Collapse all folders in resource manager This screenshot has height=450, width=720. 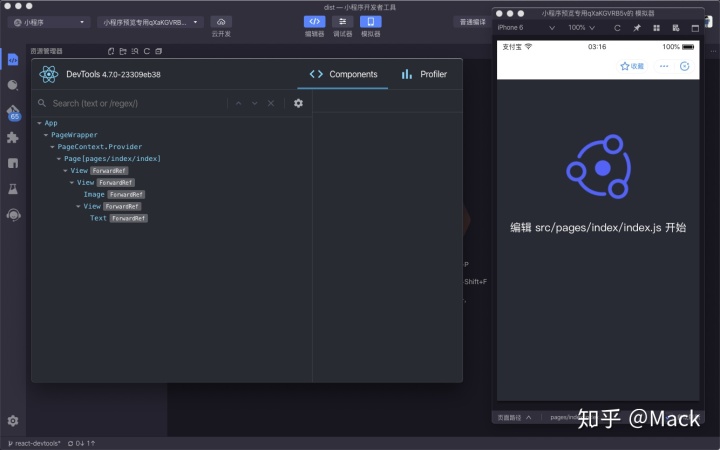click(158, 51)
